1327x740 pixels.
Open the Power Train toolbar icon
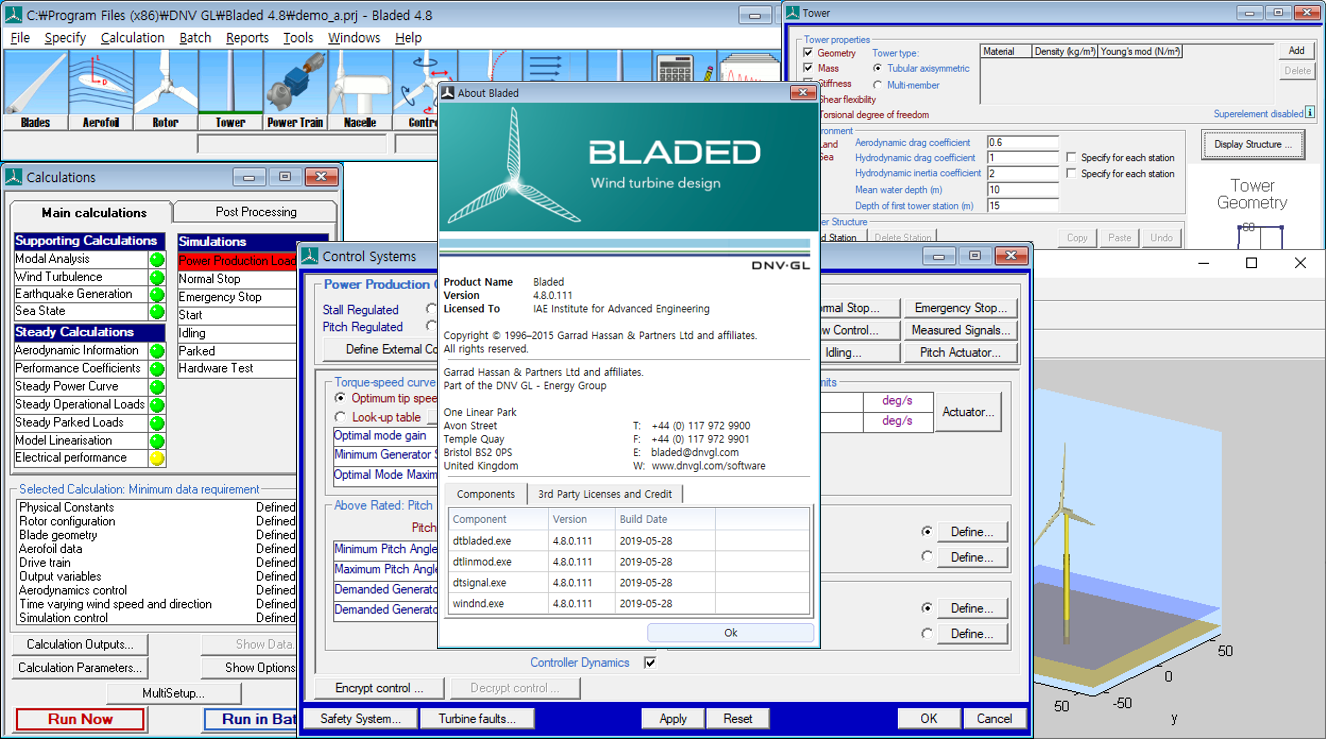(x=295, y=90)
